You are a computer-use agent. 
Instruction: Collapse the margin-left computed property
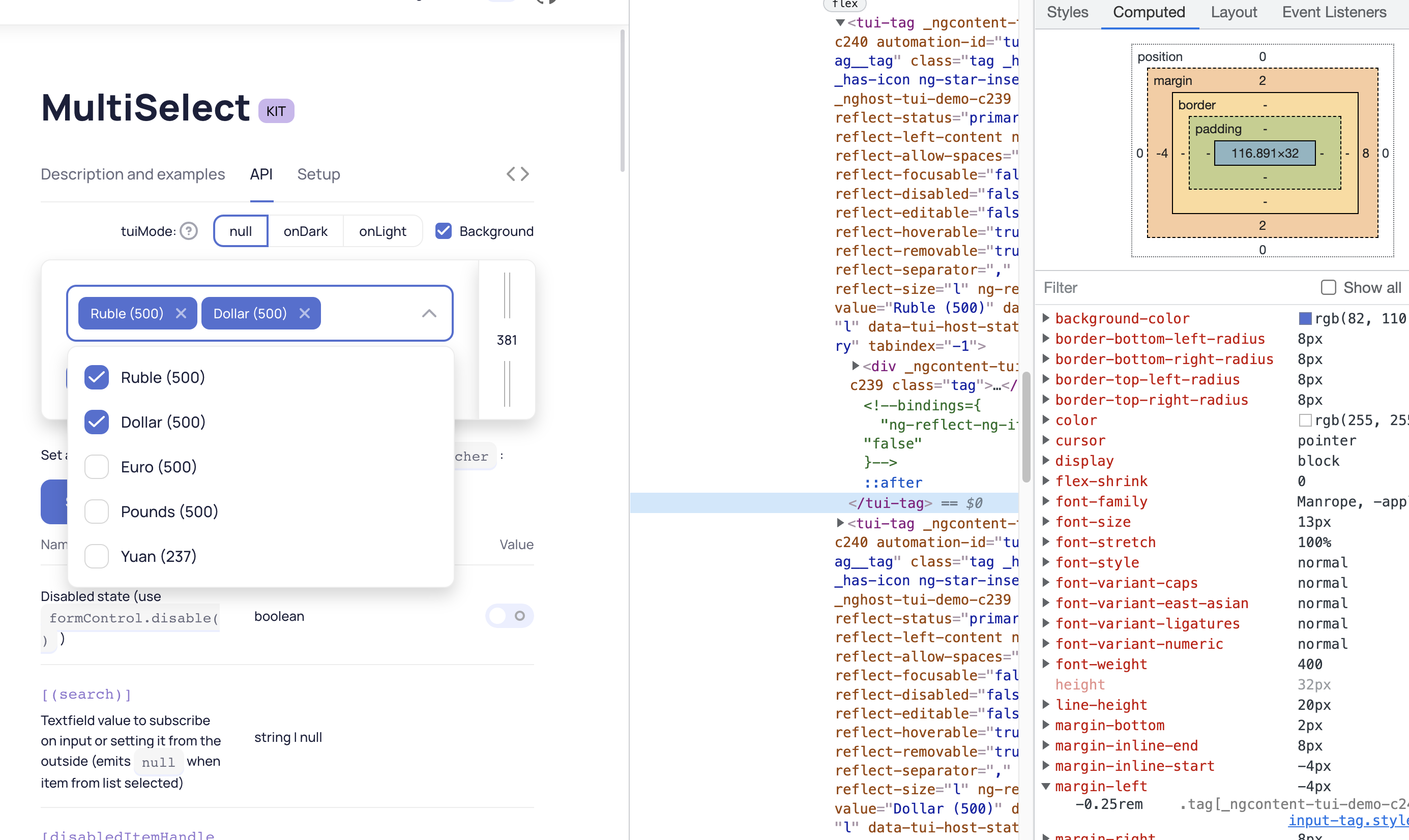[x=1046, y=786]
